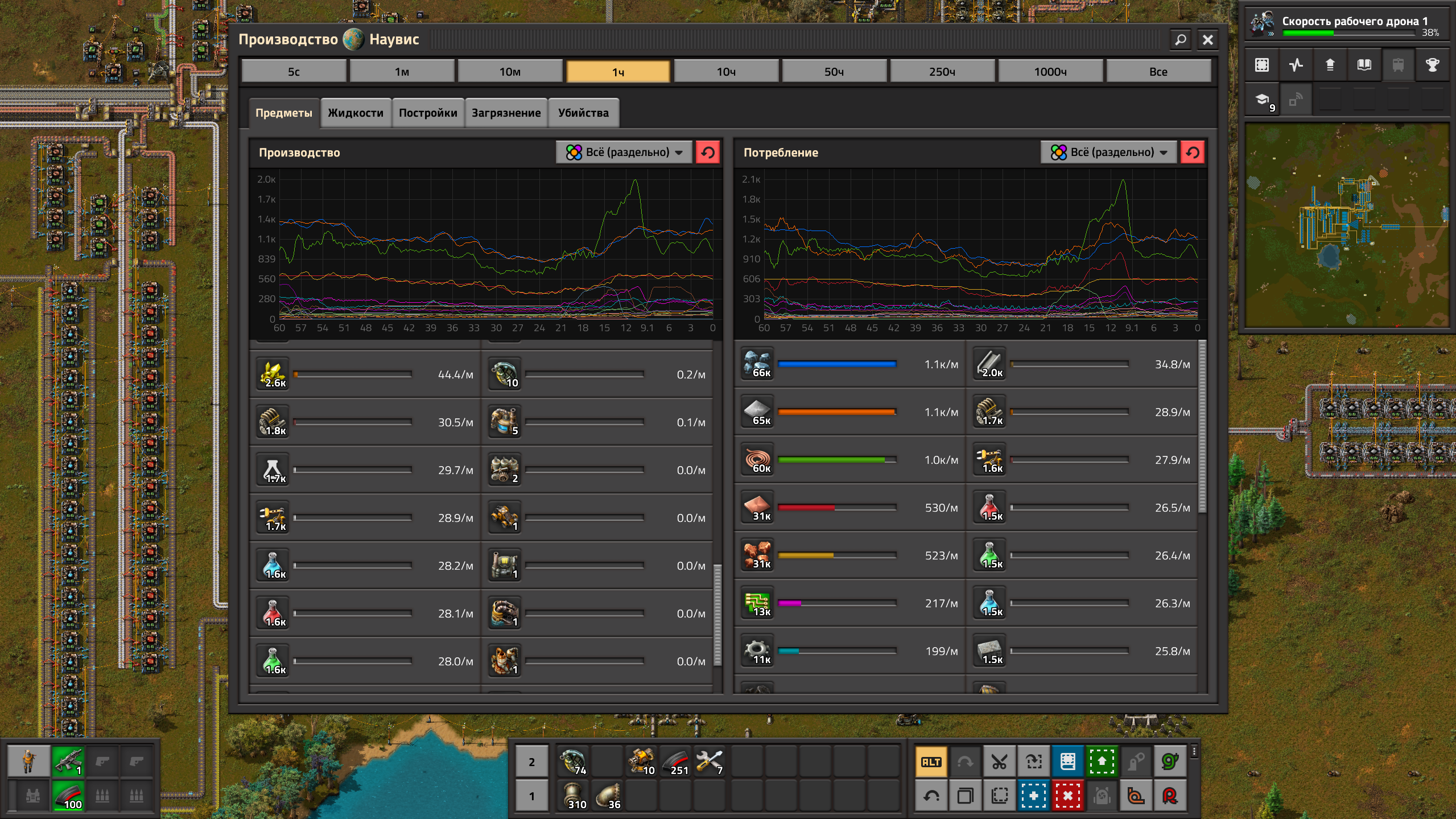Select the blue blueprint creation tool
Image resolution: width=1456 pixels, height=819 pixels.
pyautogui.click(x=1033, y=796)
